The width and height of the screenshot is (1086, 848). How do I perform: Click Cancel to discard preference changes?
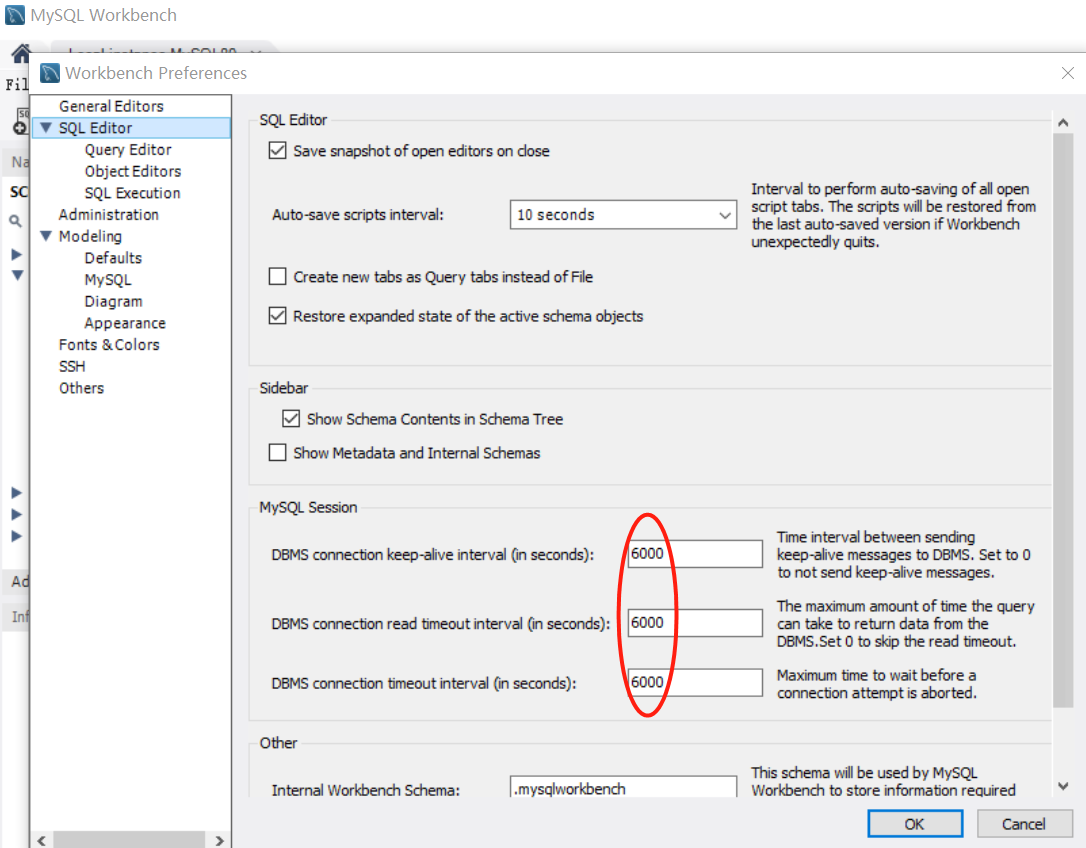(x=1024, y=824)
